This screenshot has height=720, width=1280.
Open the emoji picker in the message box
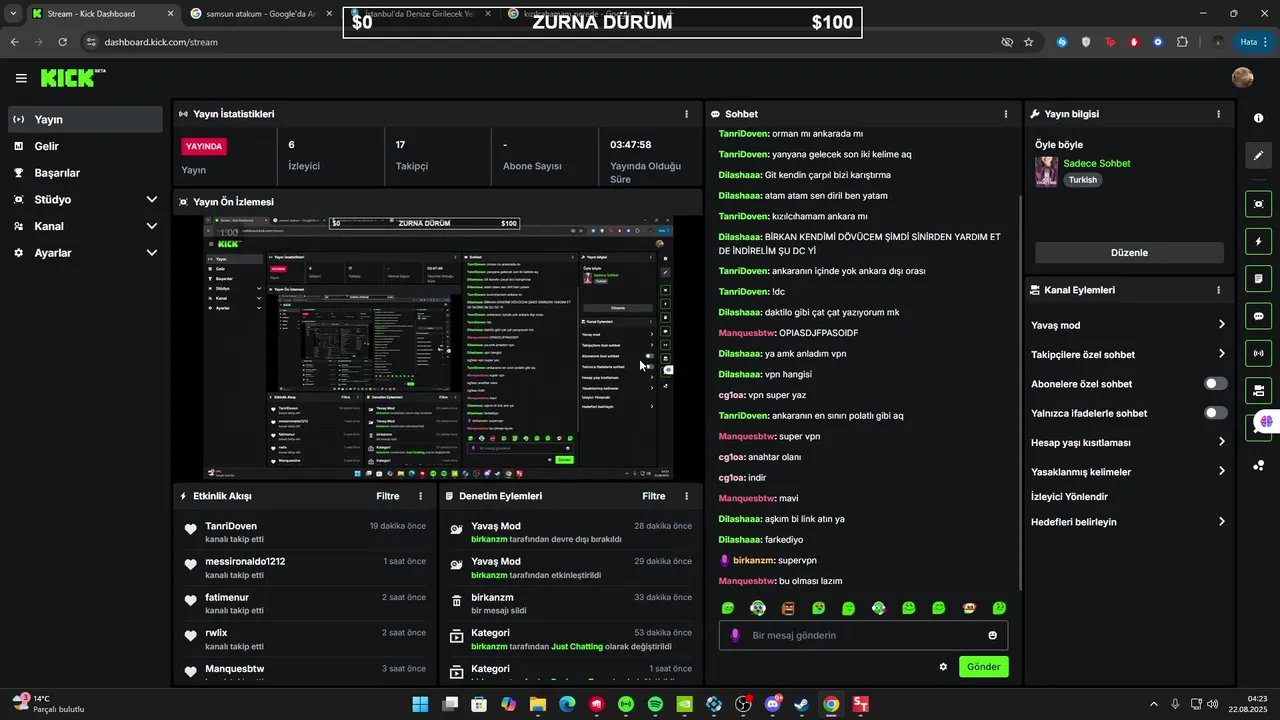[x=992, y=635]
